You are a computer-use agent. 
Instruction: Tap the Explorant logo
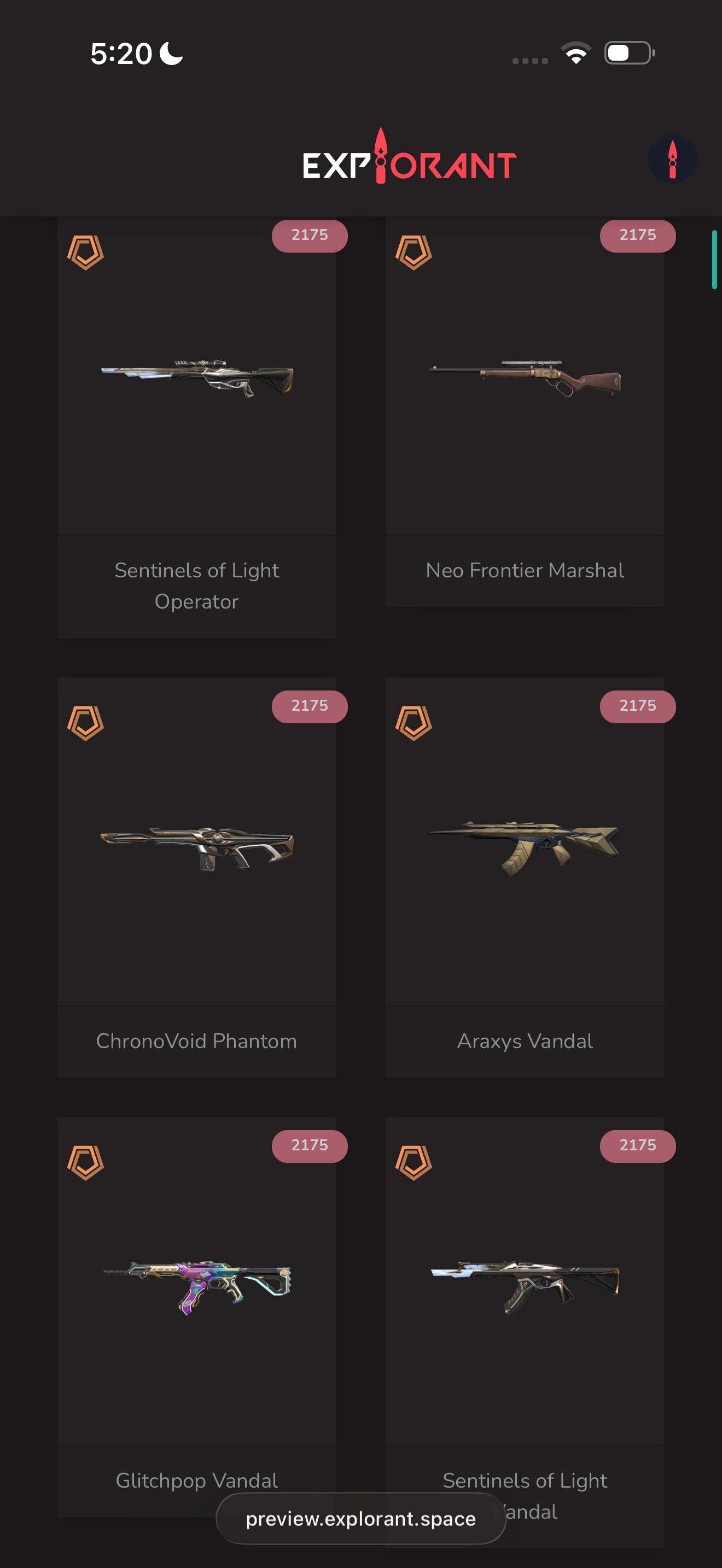(410, 156)
